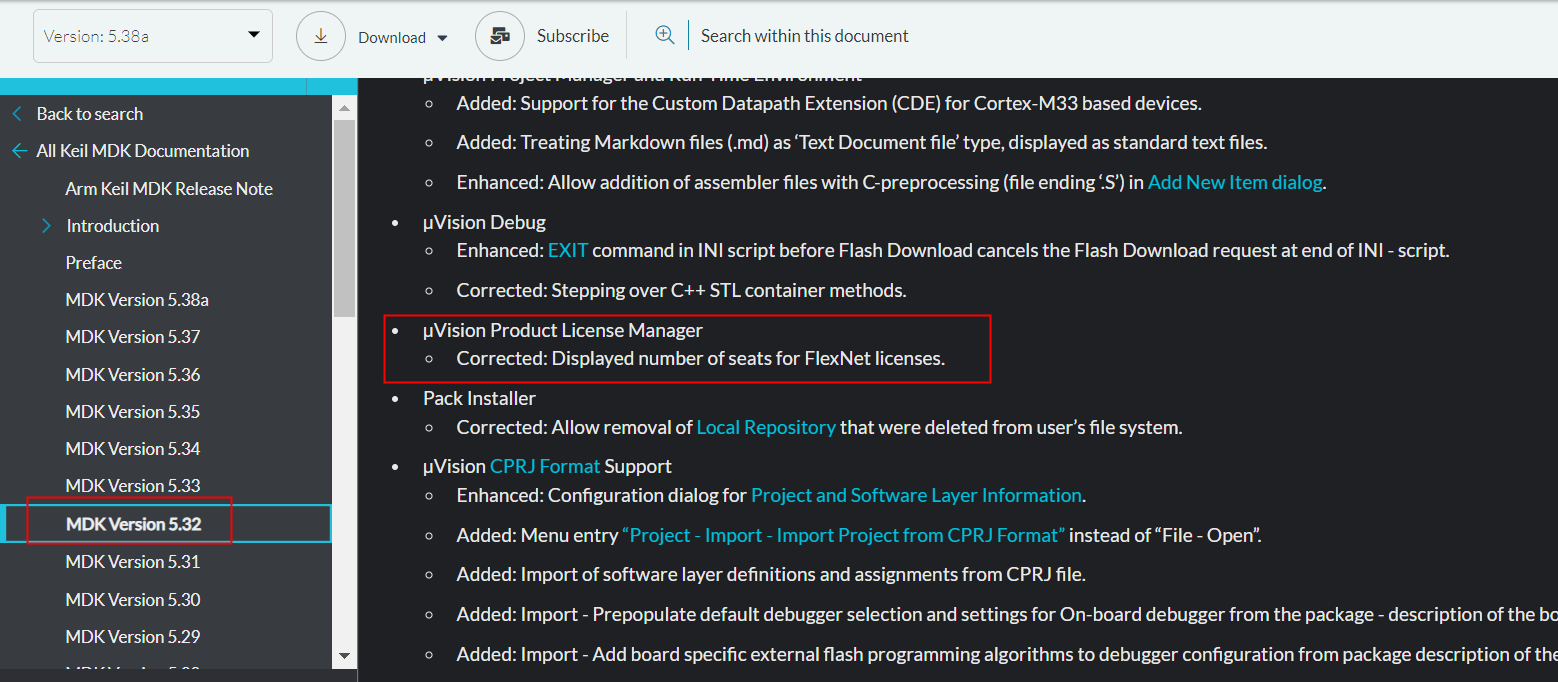
Task: Open MDK Version 5.38a release notes
Action: coord(137,300)
